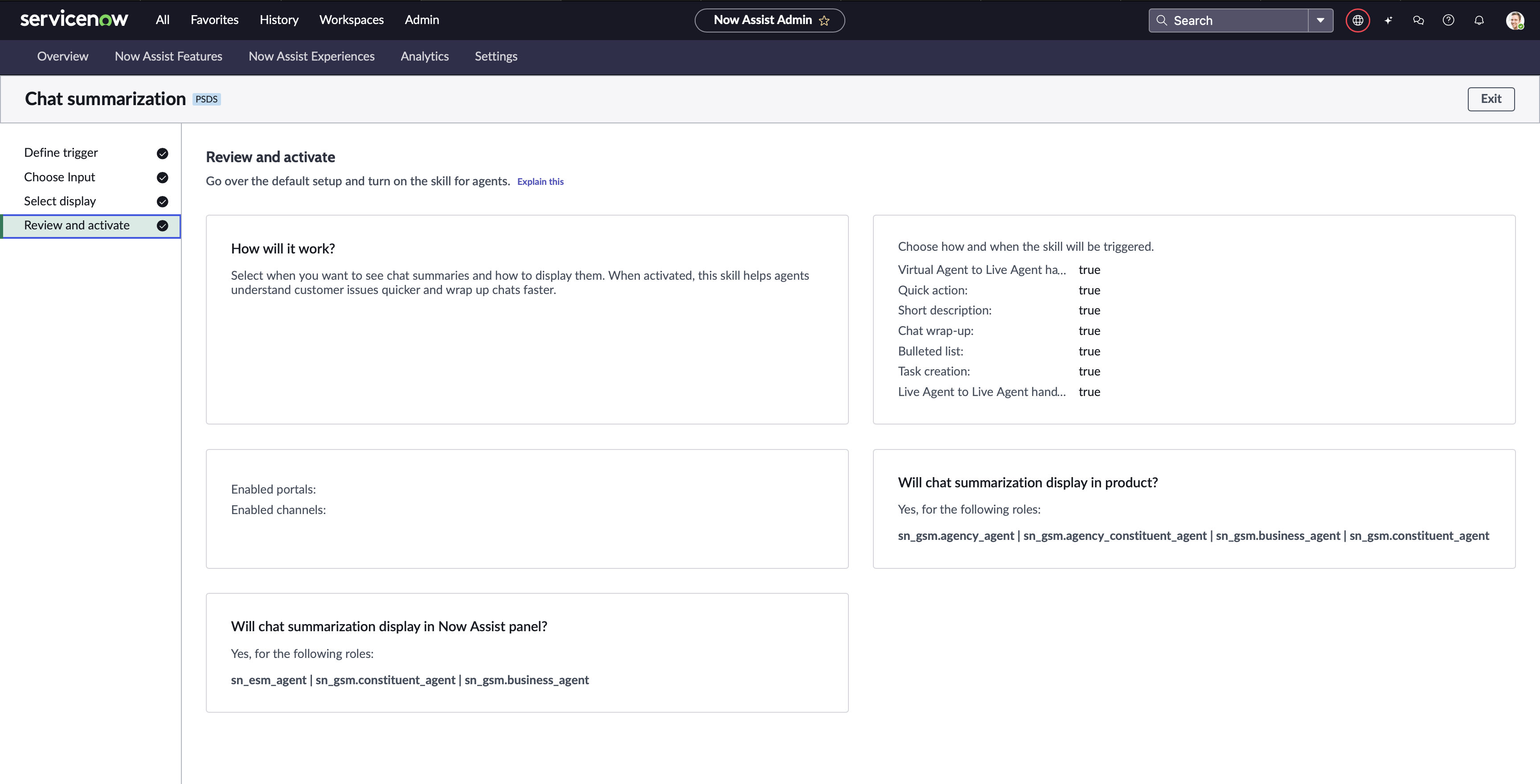1540x784 pixels.
Task: Click Will chat summarization display in product? heading
Action: 1028,482
